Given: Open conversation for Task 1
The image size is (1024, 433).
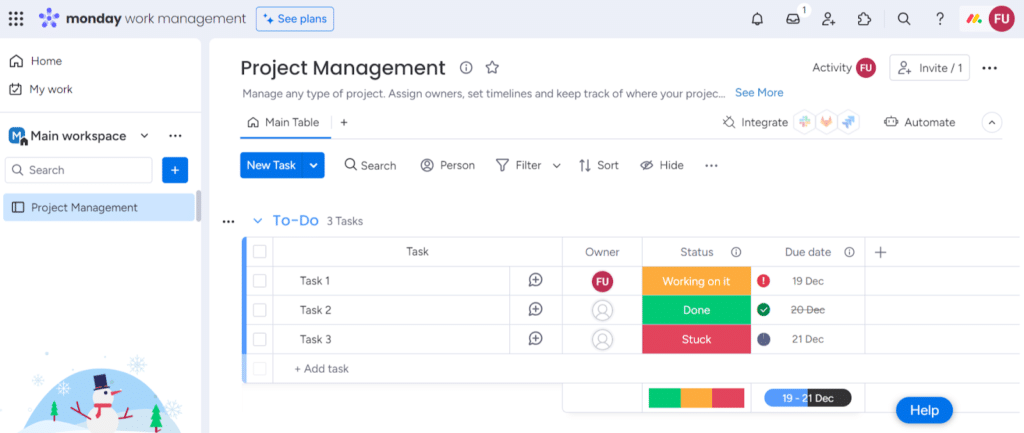Looking at the screenshot, I should point(536,280).
